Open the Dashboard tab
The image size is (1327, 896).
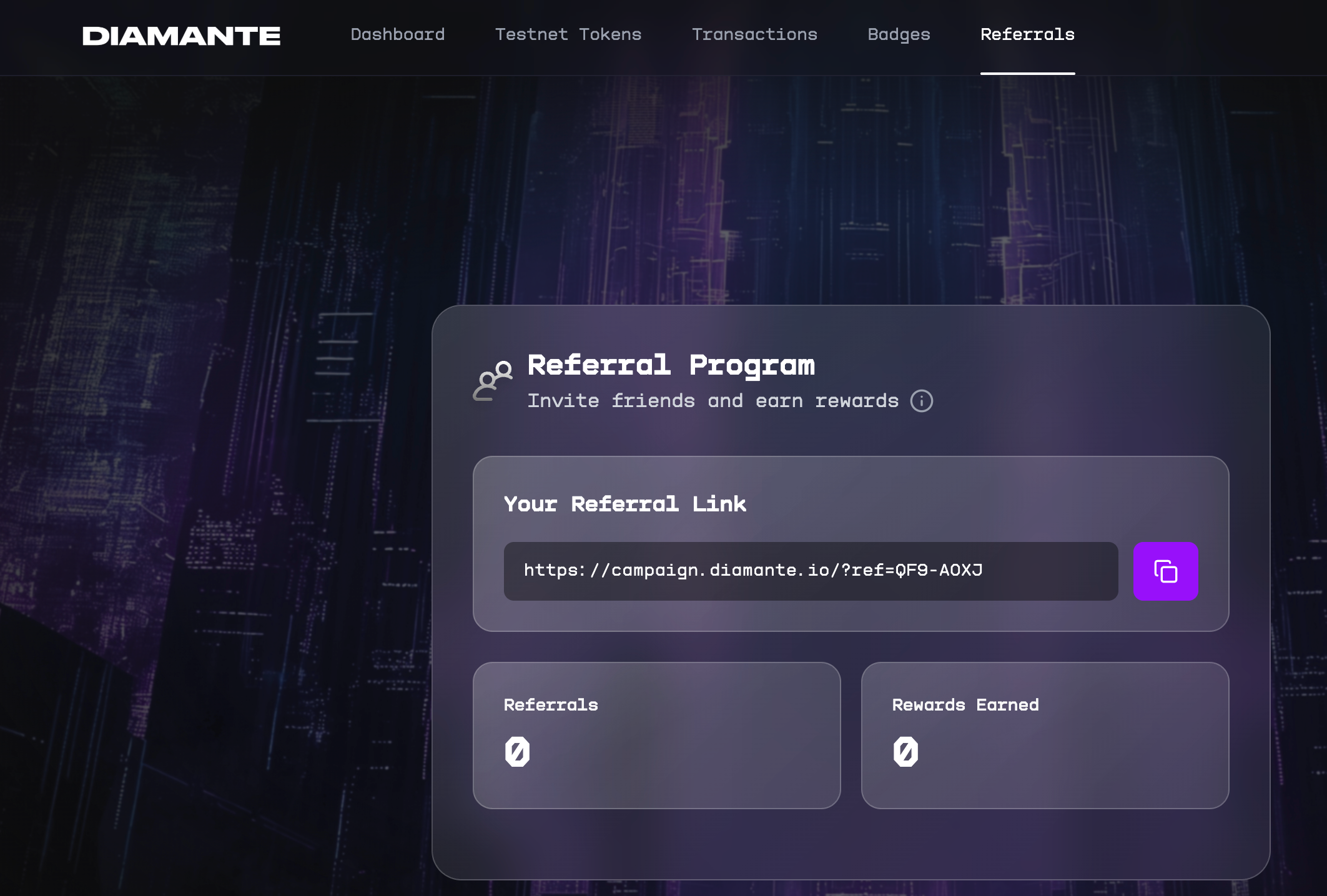coord(397,34)
